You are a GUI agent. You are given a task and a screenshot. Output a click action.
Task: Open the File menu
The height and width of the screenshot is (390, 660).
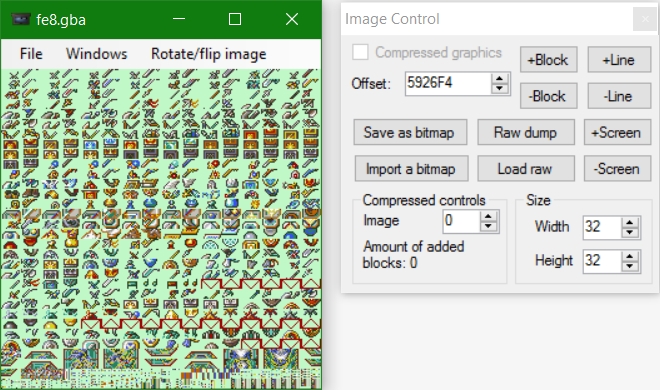click(31, 54)
